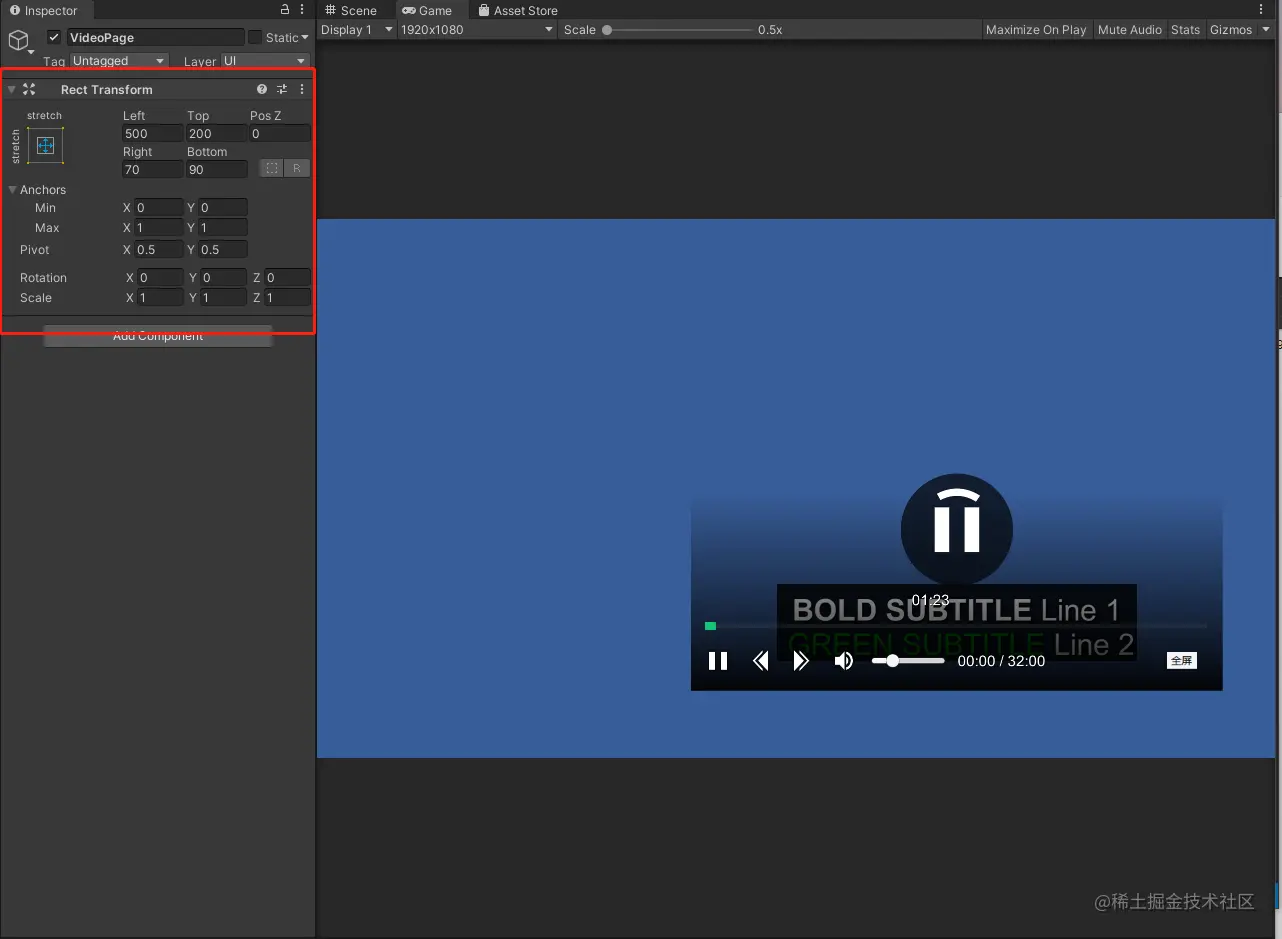Screen dimensions: 1282x939
Task: Open the Asset Store tab
Action: [x=517, y=10]
